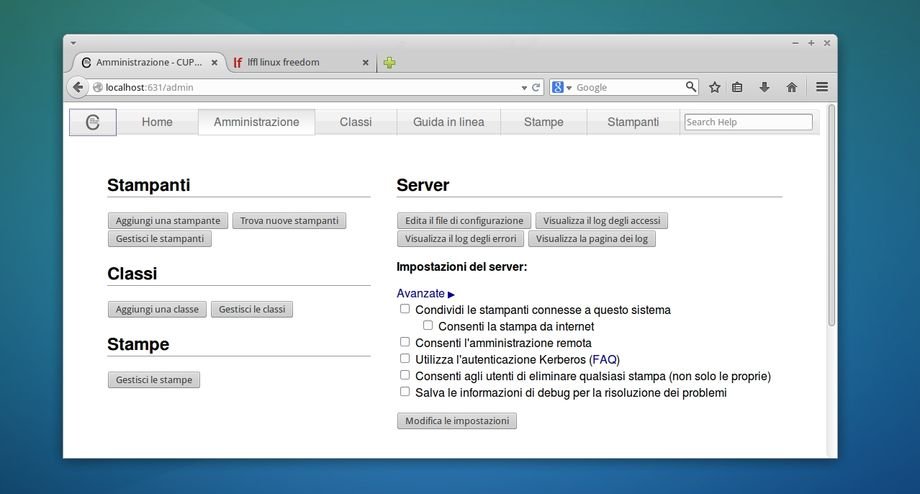
Task: Toggle the Consenti l'amministrazione remota checkbox
Action: click(405, 342)
